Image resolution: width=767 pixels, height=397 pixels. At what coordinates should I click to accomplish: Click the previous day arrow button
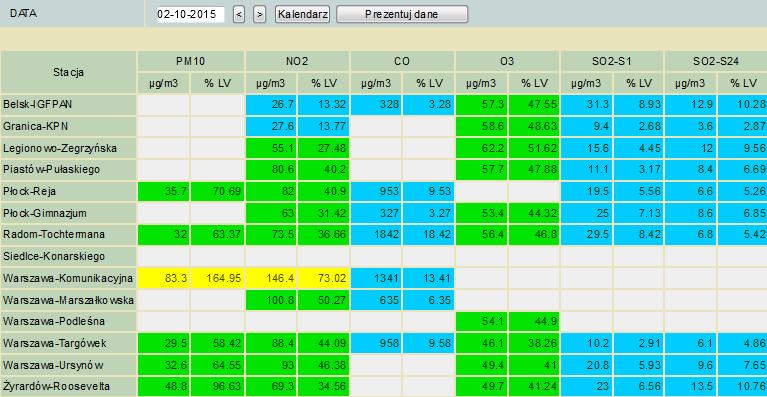pyautogui.click(x=239, y=14)
